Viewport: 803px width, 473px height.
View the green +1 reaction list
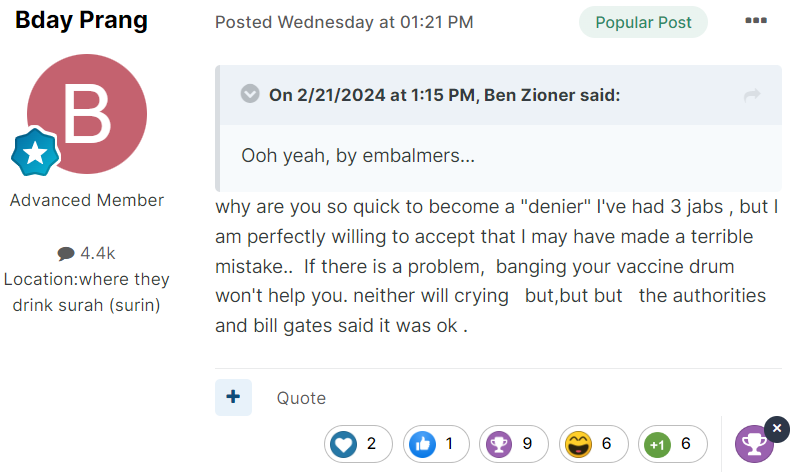coord(672,444)
